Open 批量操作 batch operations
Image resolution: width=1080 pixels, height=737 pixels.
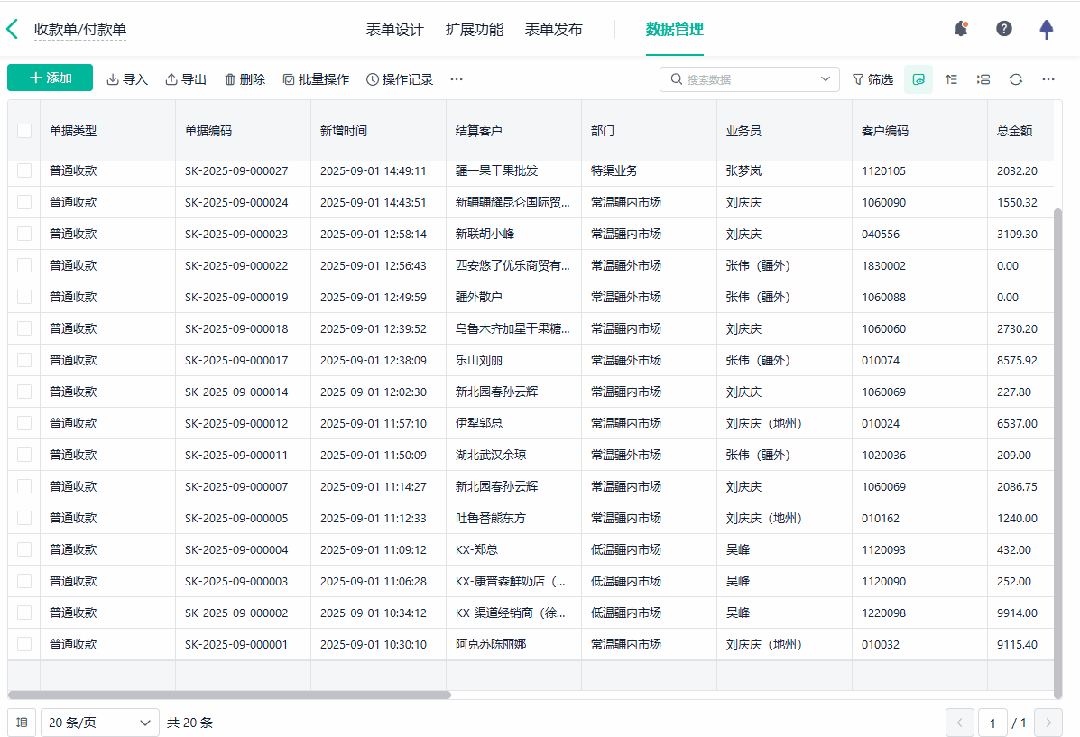tap(315, 79)
